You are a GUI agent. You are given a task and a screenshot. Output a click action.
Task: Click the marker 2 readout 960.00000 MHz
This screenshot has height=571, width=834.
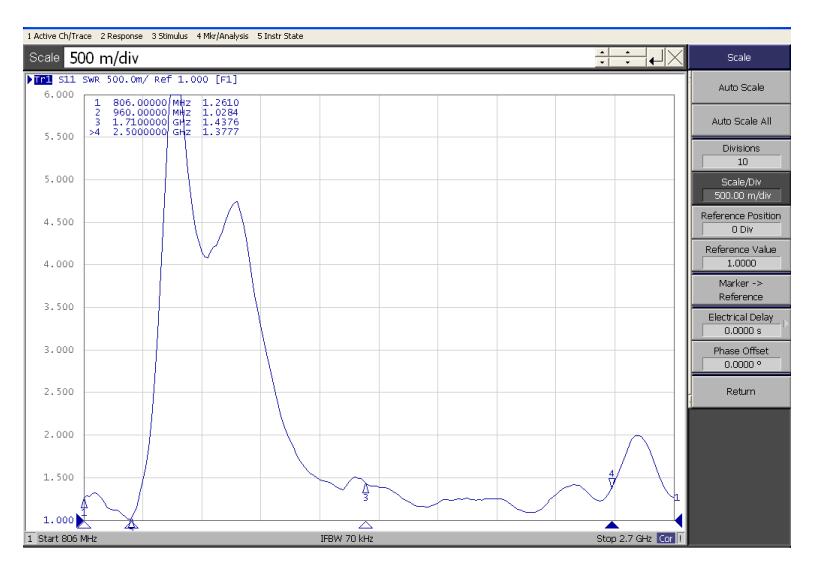[x=152, y=113]
